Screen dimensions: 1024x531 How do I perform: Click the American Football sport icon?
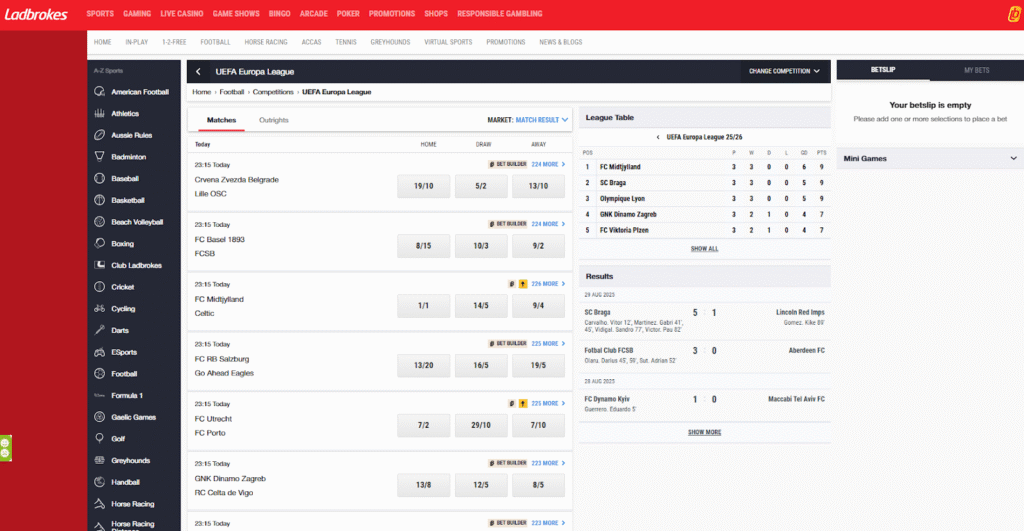pyautogui.click(x=100, y=92)
